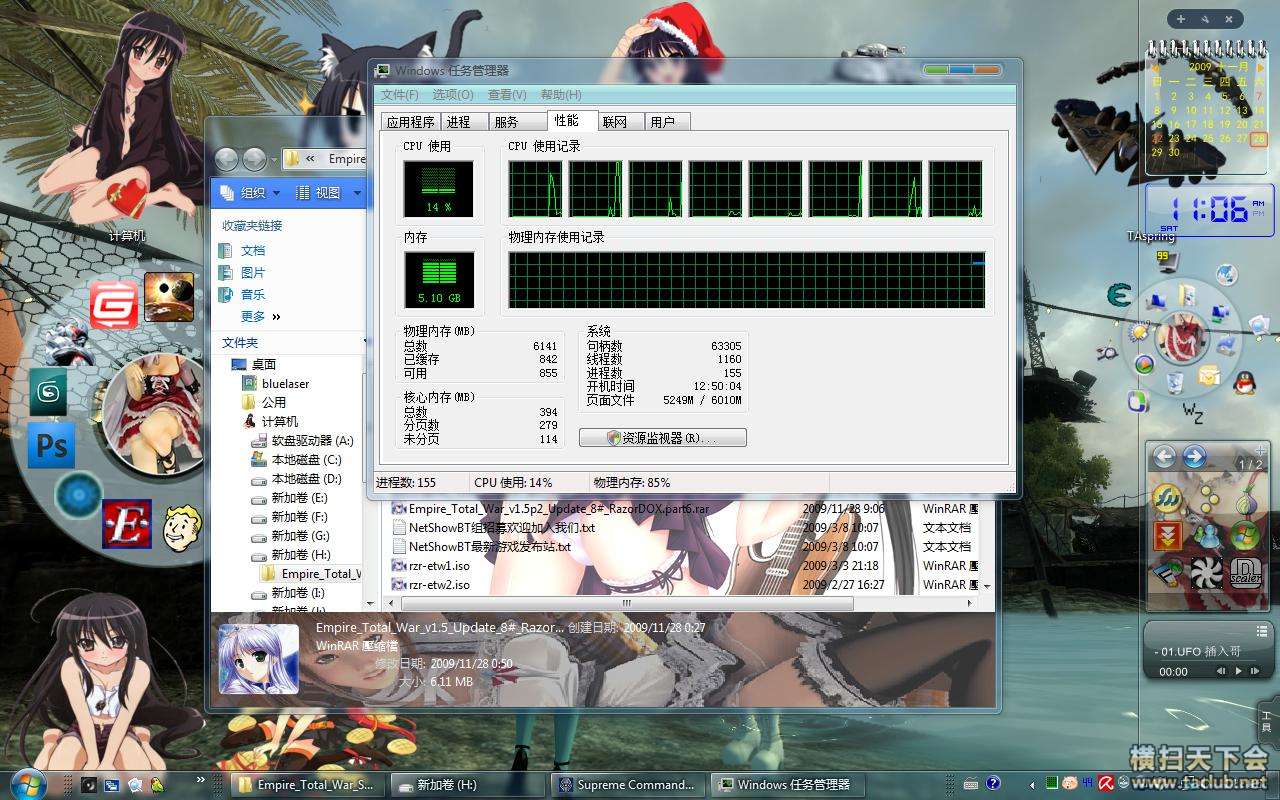Open the Recycle Bin in the circle dock
This screenshot has height=800, width=1280.
1176,383
